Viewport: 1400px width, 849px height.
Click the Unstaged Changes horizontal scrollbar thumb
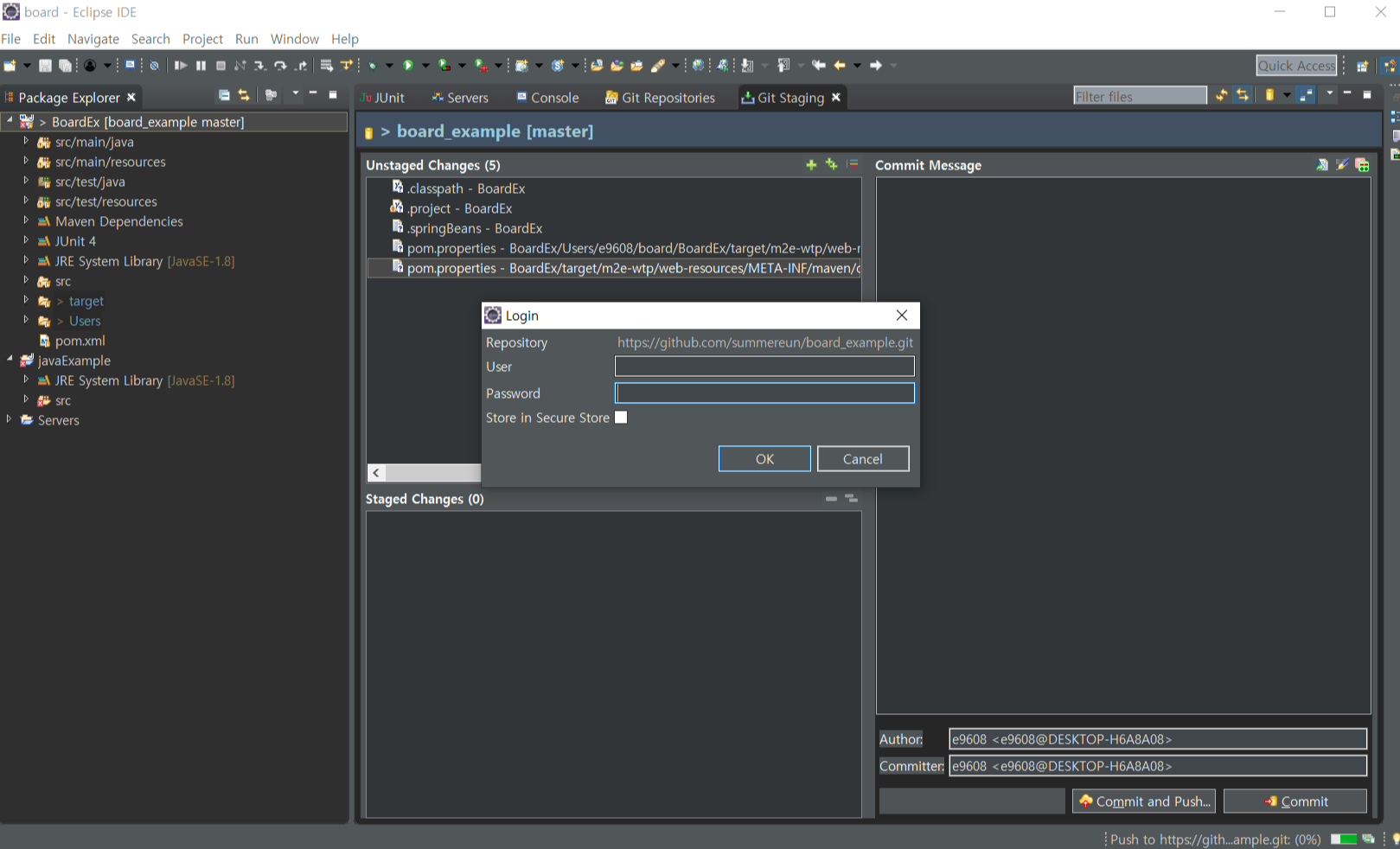tap(433, 473)
